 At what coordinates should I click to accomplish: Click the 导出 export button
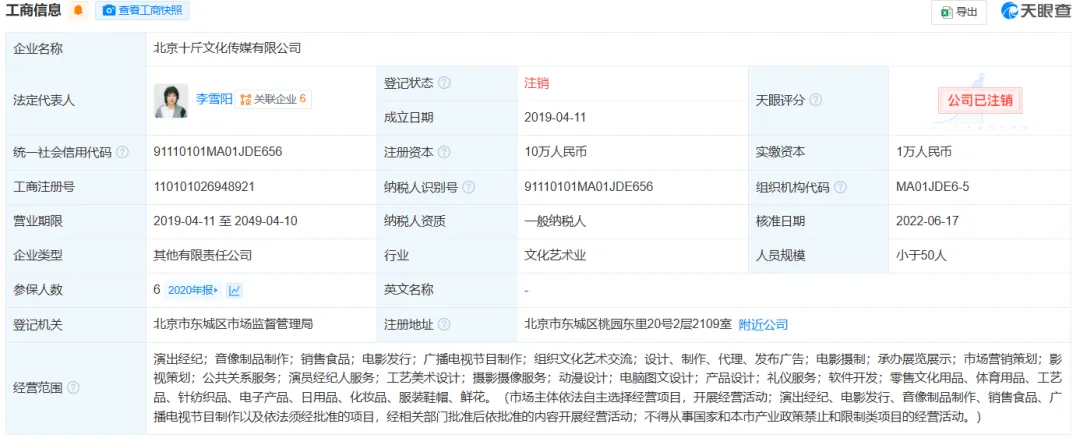coord(958,12)
